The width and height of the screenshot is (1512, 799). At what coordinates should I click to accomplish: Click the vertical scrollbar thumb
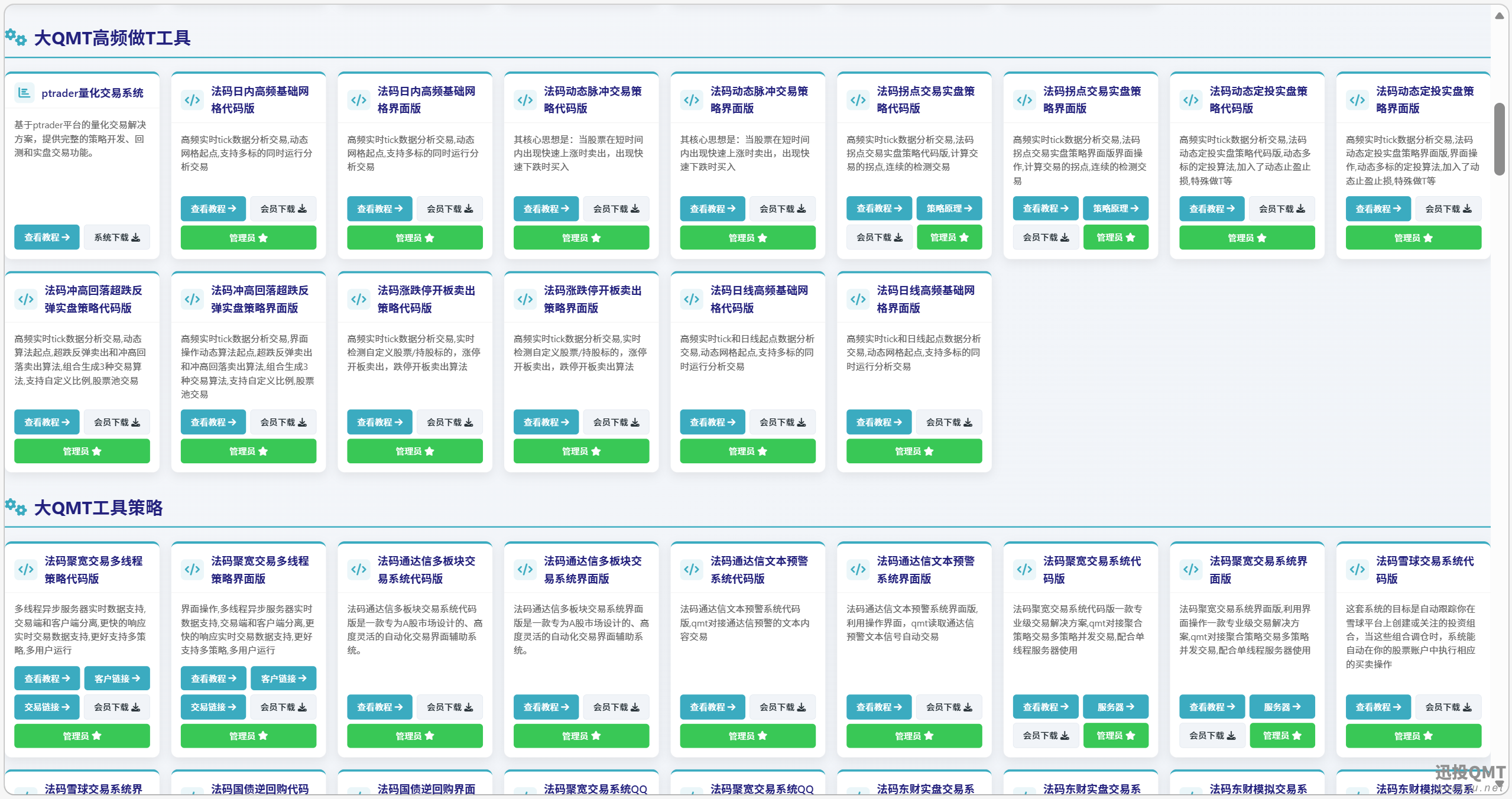[1499, 139]
